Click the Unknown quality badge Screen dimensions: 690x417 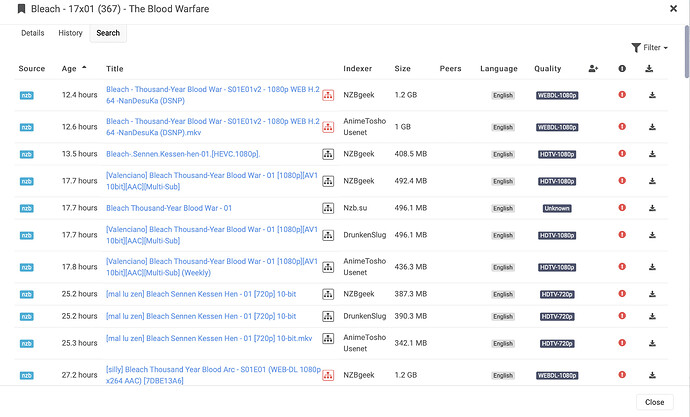coord(557,208)
